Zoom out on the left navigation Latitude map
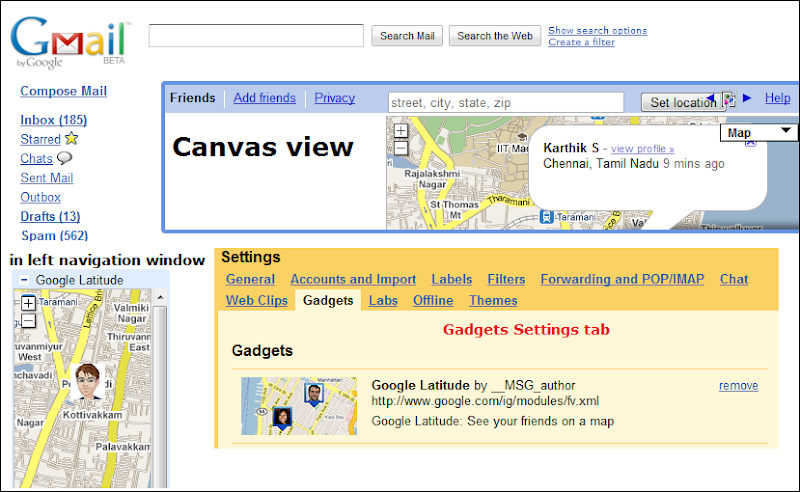This screenshot has height=492, width=800. coord(29,321)
